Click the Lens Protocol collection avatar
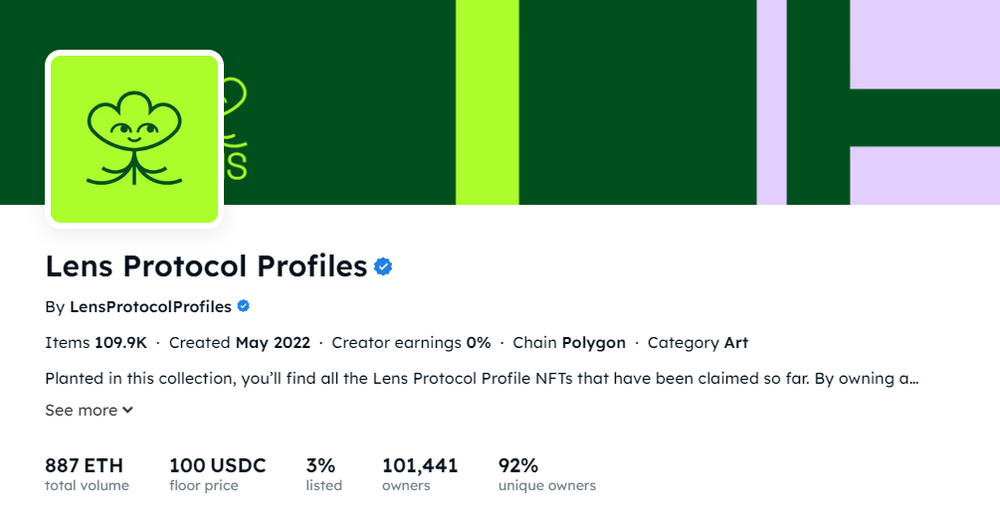The height and width of the screenshot is (522, 1000). coord(134,139)
